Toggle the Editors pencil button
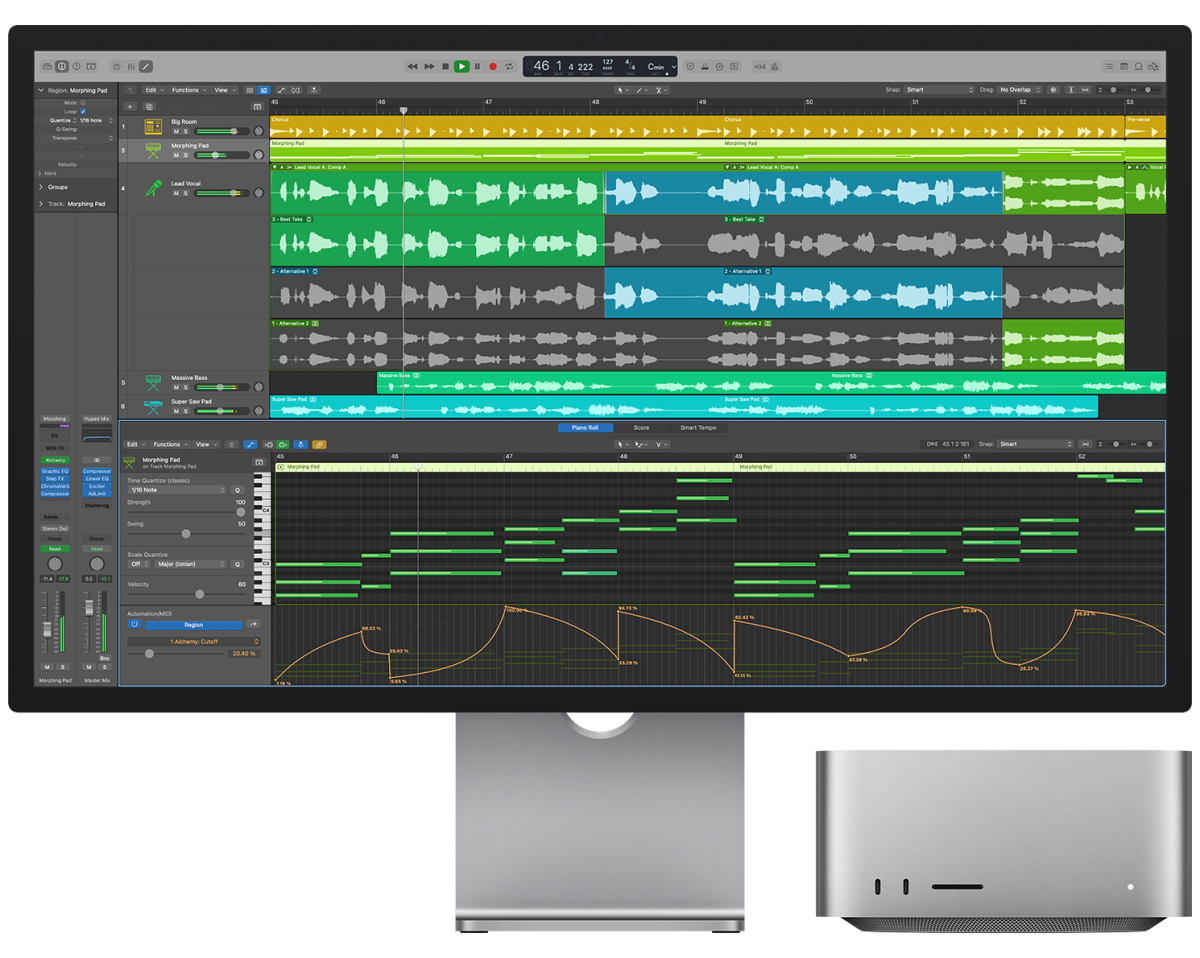 pos(147,66)
